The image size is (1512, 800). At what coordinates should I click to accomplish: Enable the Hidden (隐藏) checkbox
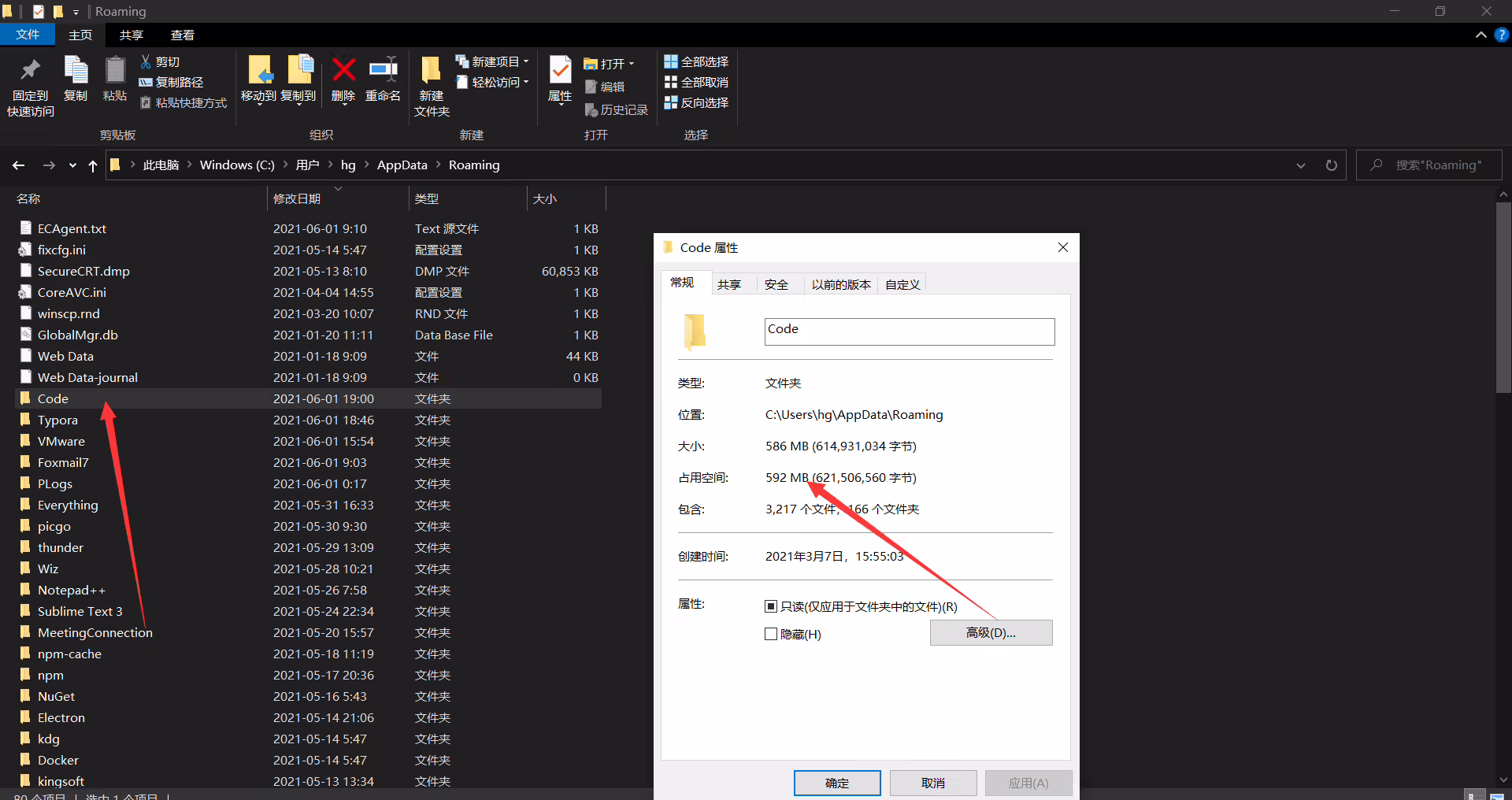pos(771,634)
